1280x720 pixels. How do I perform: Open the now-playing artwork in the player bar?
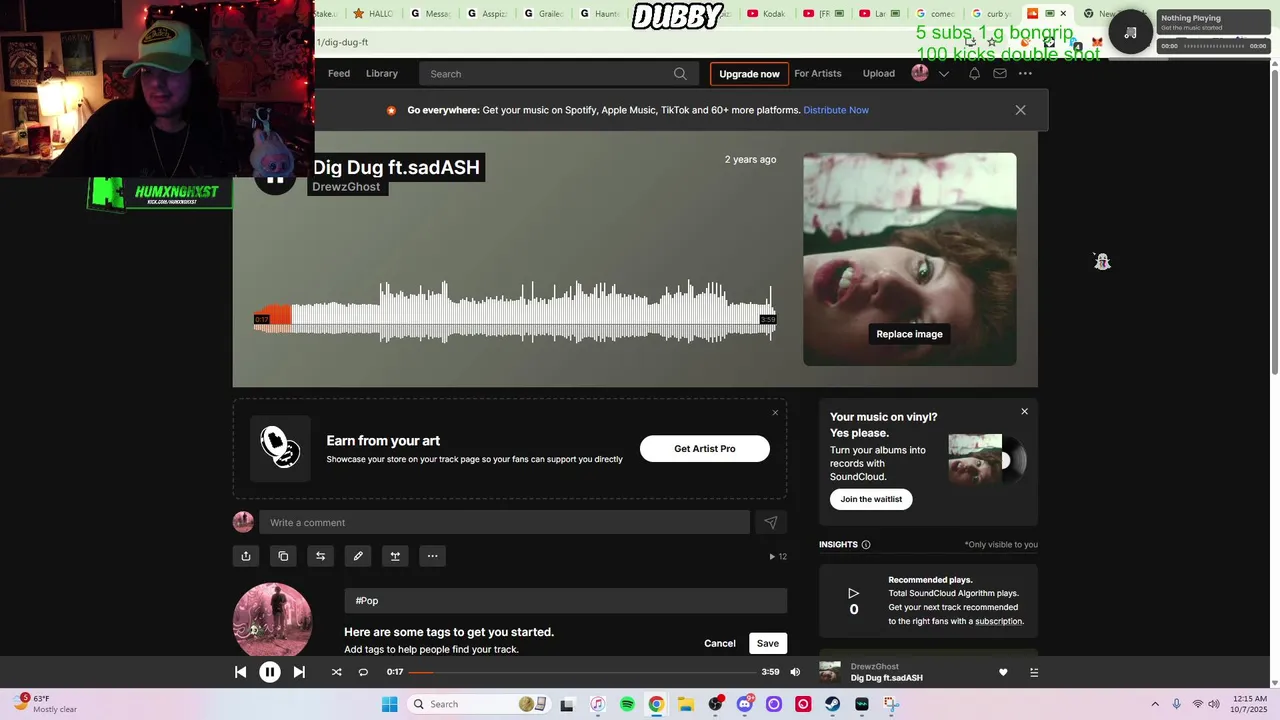coord(830,672)
